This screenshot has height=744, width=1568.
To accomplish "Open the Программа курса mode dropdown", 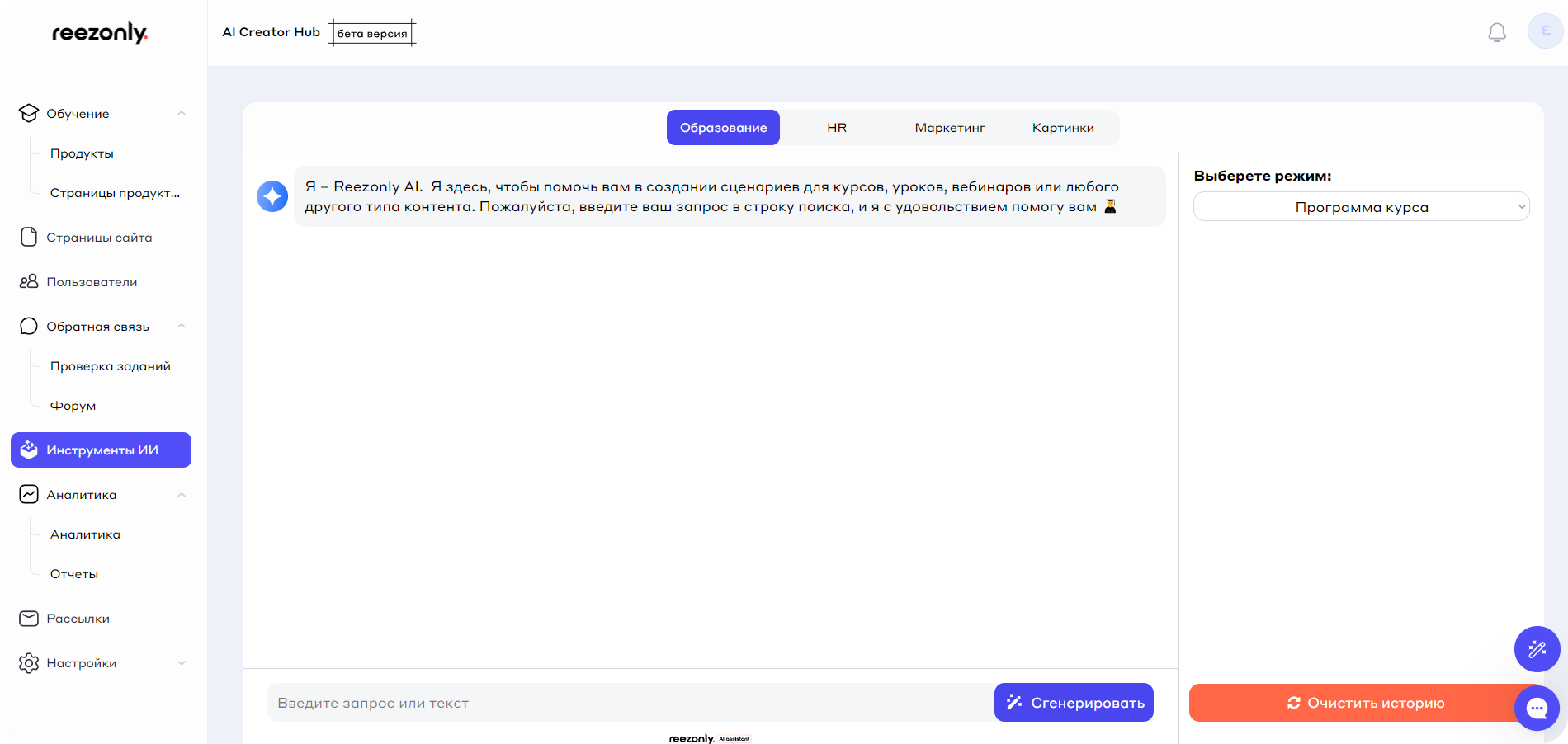I will [1361, 207].
